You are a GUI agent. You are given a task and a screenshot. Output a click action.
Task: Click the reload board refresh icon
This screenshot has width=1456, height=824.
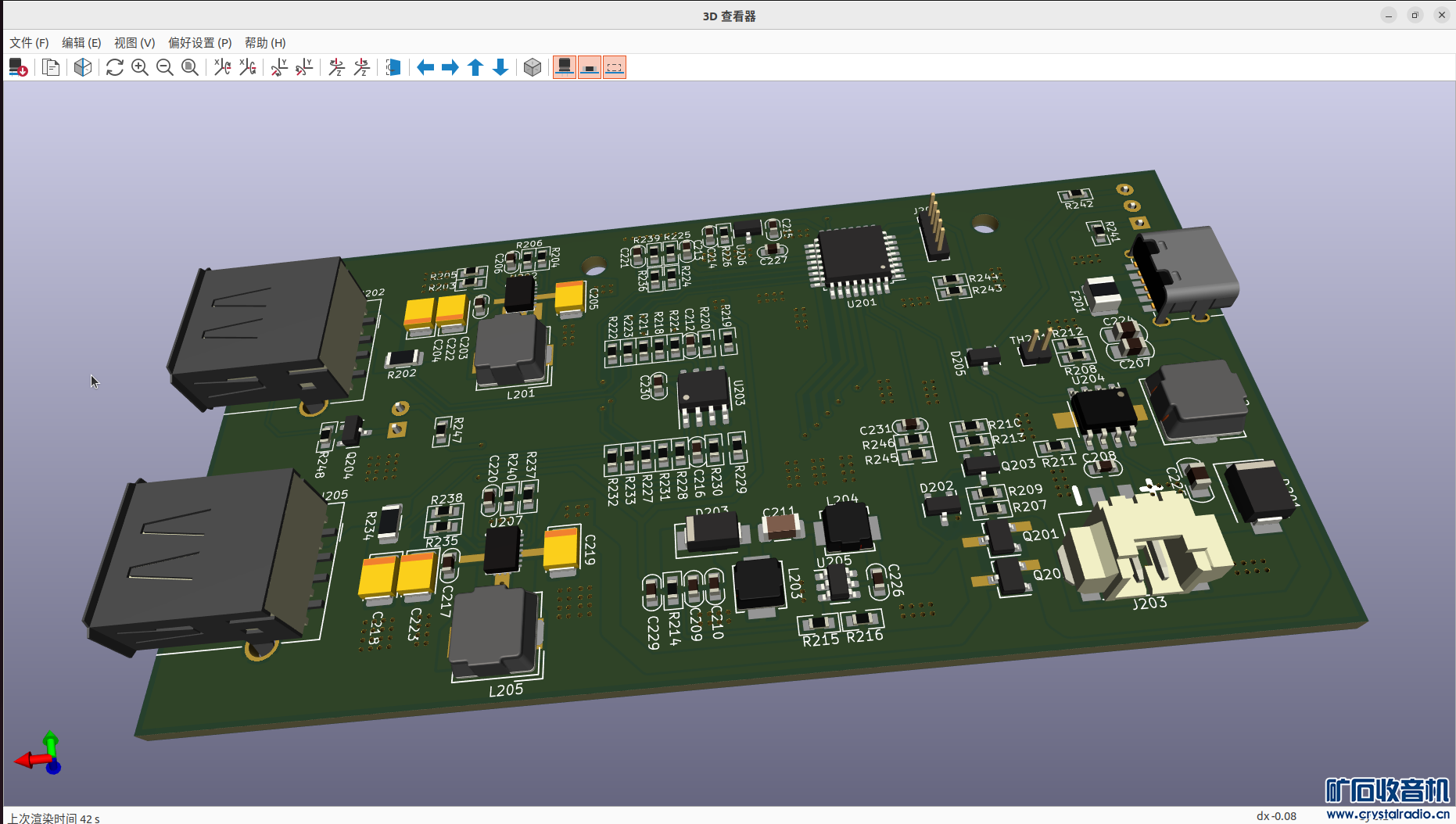pyautogui.click(x=115, y=67)
